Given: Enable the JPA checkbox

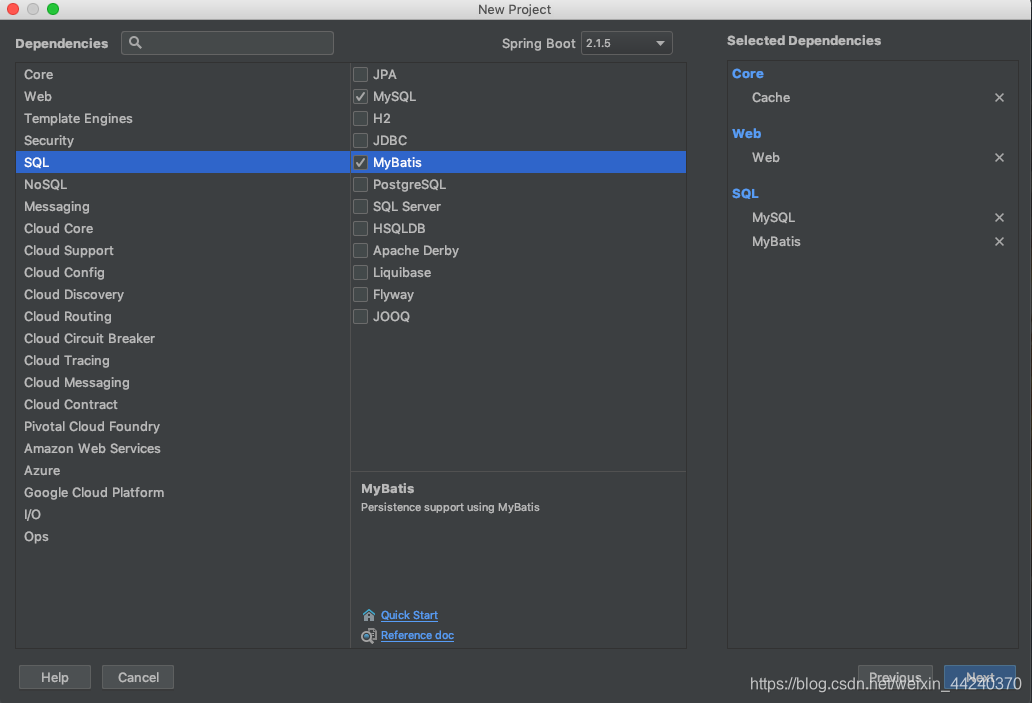Looking at the screenshot, I should tap(360, 74).
